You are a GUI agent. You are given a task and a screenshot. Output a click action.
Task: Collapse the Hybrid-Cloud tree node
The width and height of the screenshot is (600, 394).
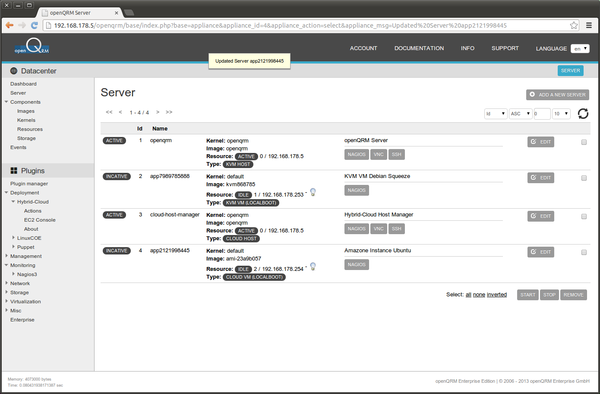pos(13,202)
